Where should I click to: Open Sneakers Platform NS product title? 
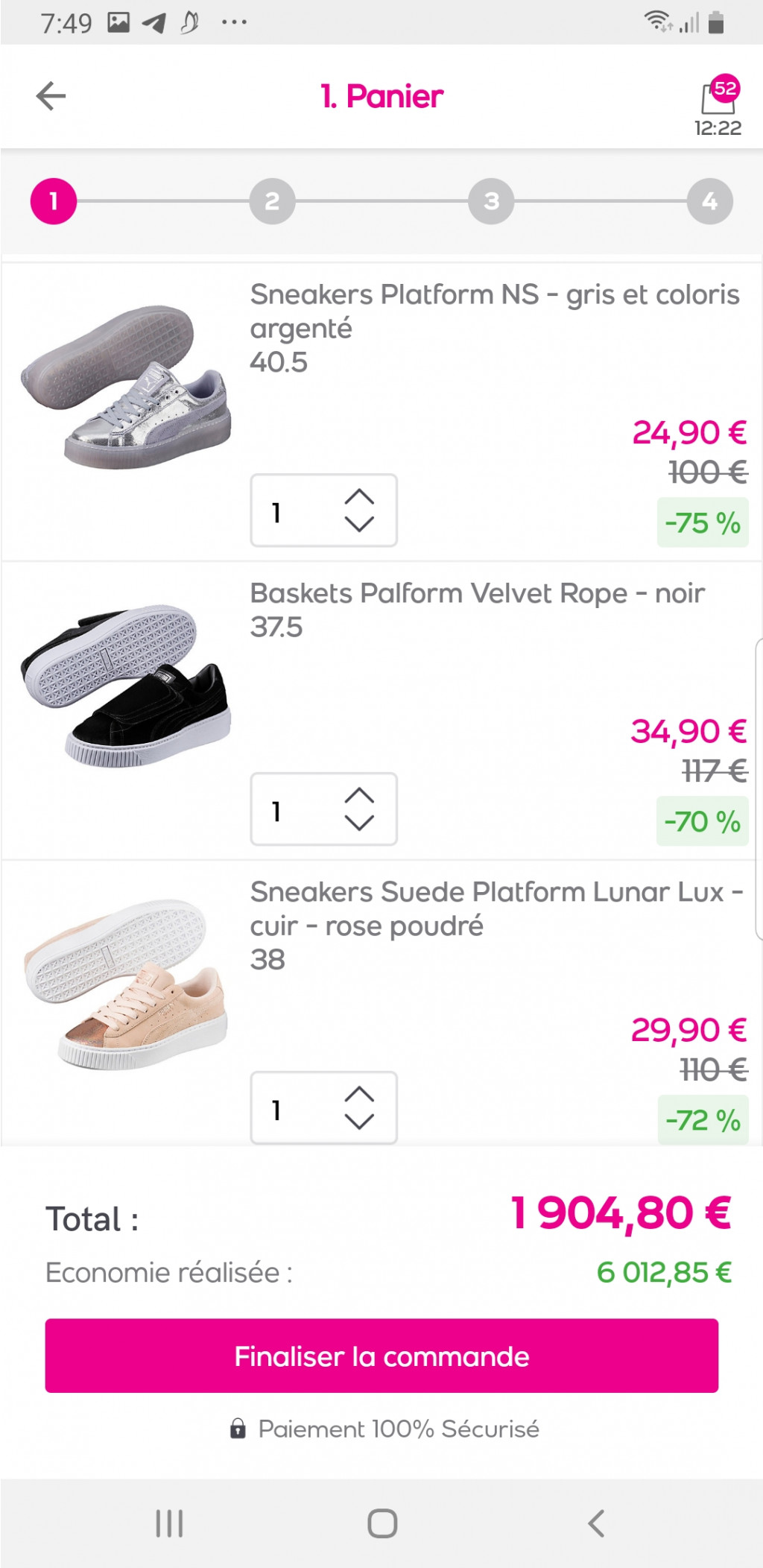[x=494, y=311]
